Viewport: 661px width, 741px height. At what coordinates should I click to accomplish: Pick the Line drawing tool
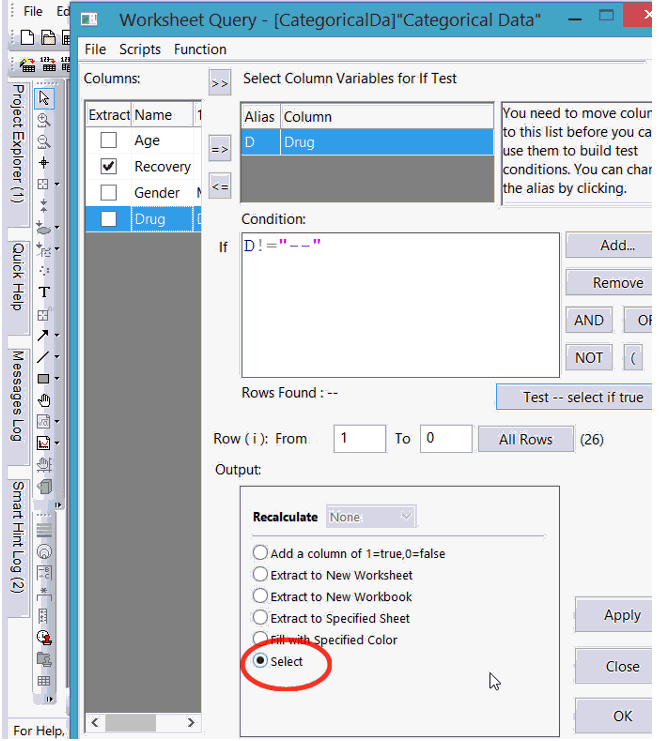43,357
